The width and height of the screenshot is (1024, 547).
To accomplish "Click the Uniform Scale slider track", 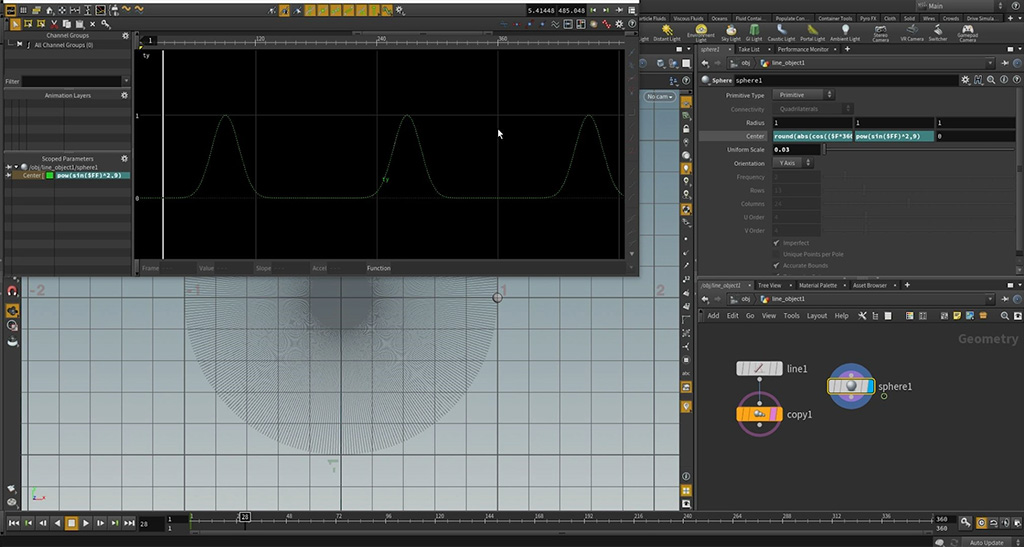I will tap(900, 149).
